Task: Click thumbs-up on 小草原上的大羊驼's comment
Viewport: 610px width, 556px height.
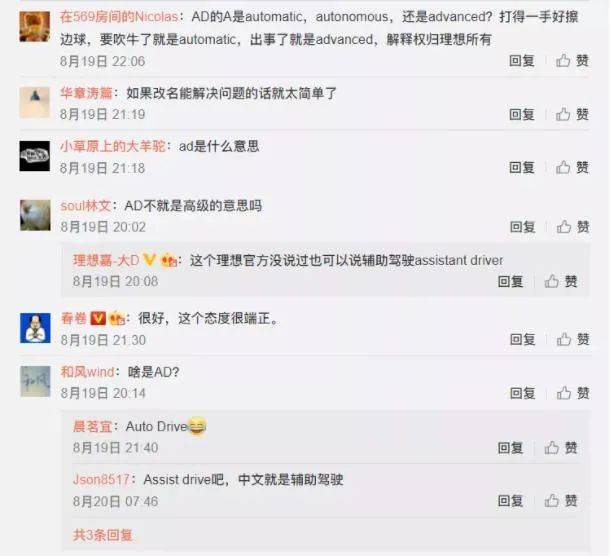Action: pos(572,168)
